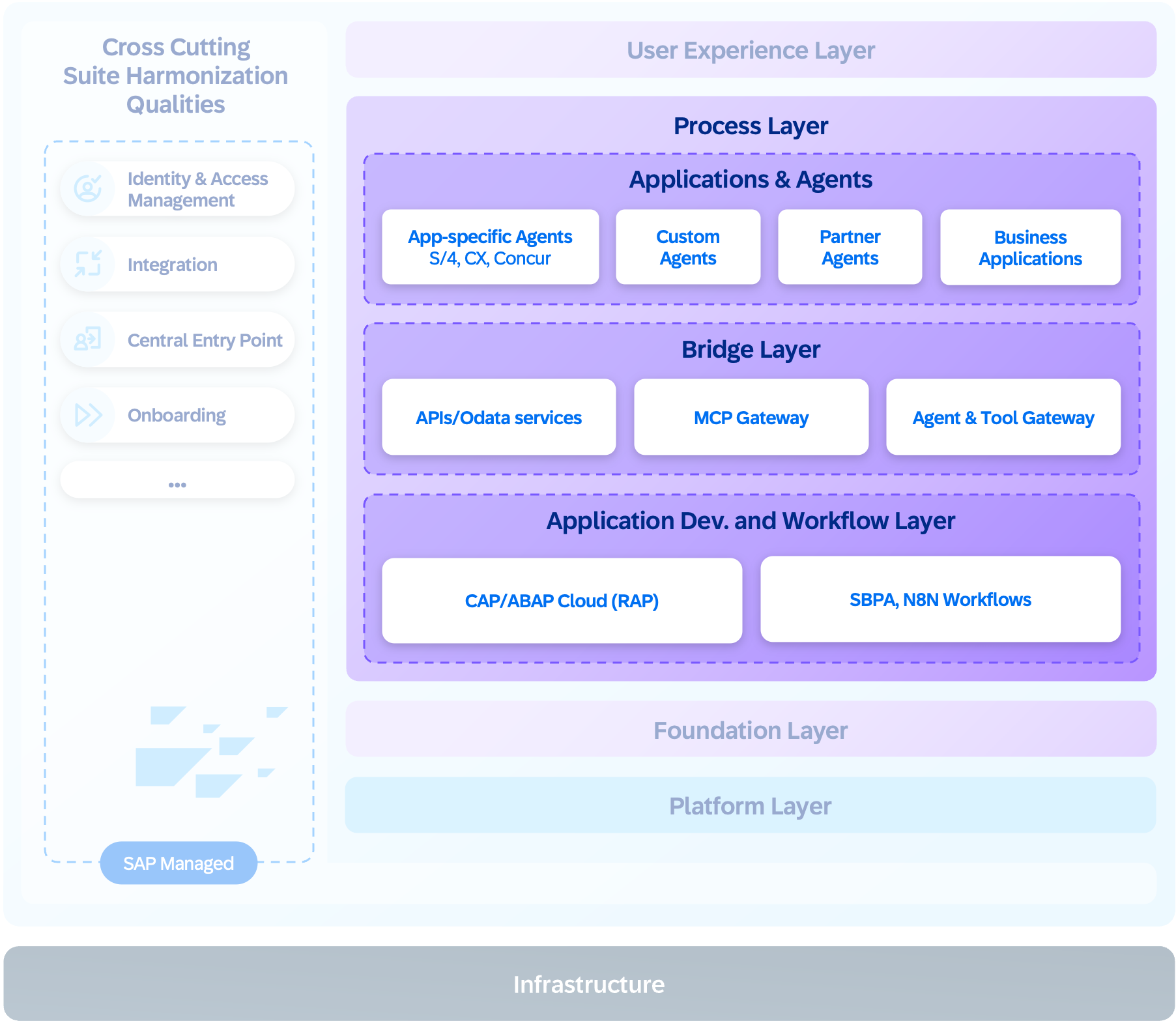1176x1021 pixels.
Task: Select the Integration pill
Action: coord(177,264)
